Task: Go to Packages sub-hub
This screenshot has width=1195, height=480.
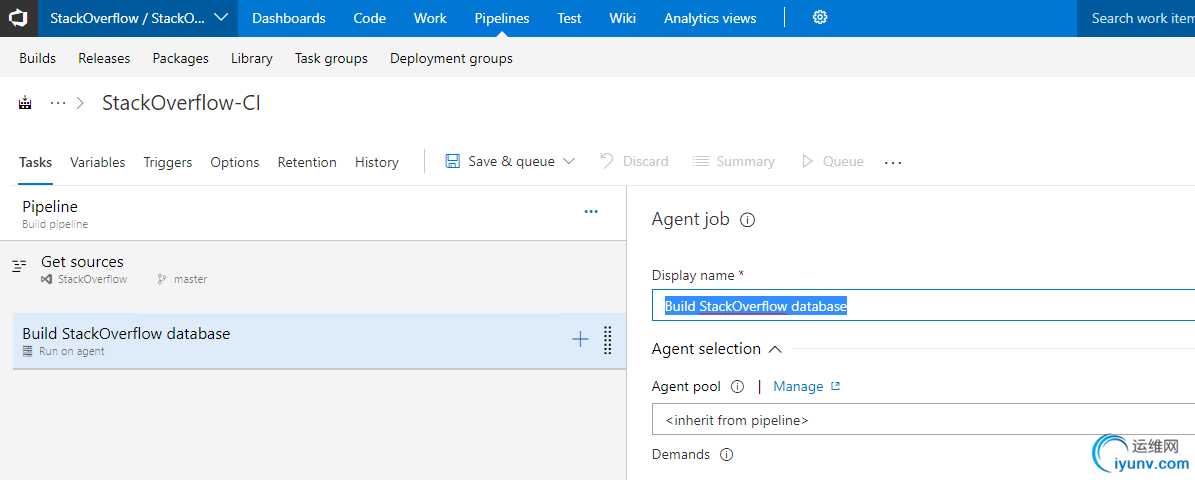Action: [181, 58]
